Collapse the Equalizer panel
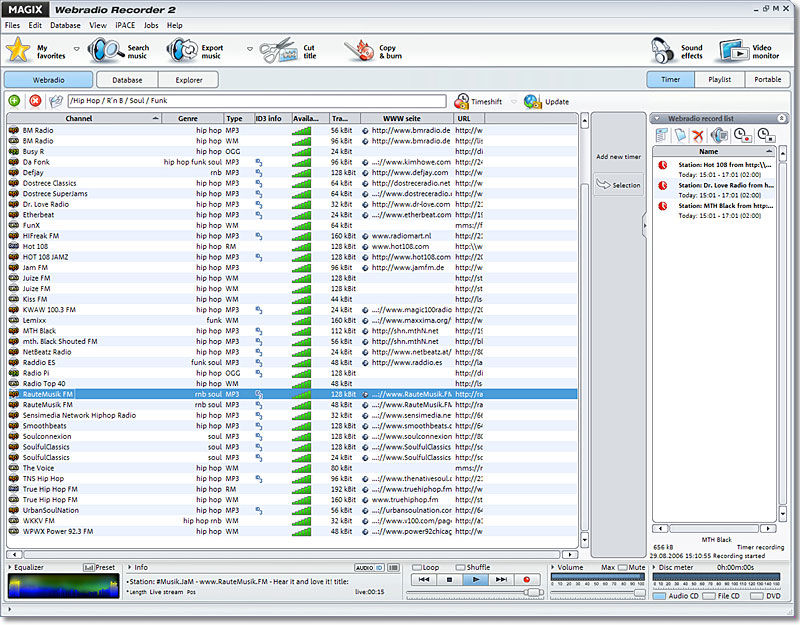The height and width of the screenshot is (625, 800). click(x=10, y=567)
